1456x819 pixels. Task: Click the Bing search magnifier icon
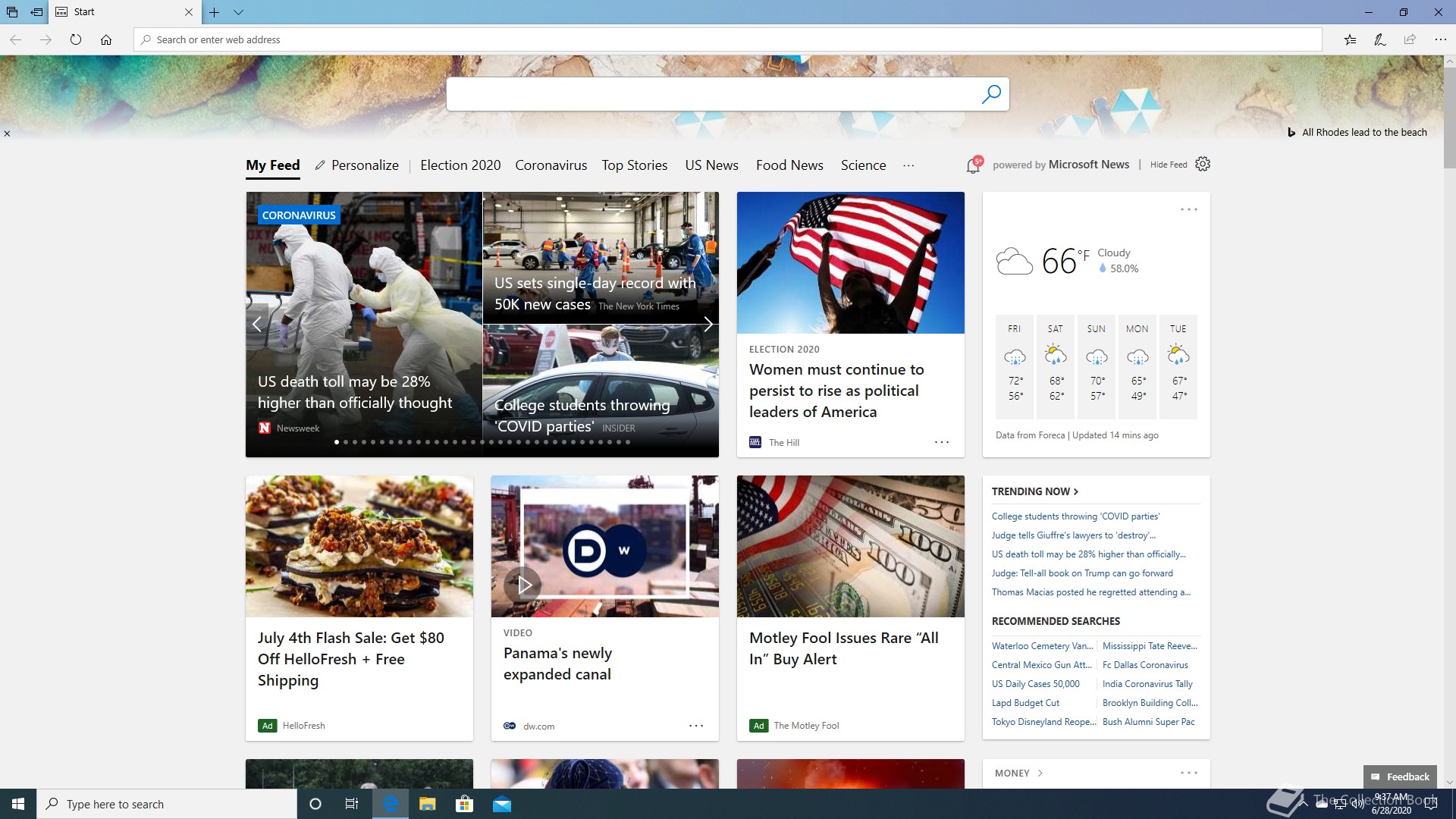point(990,94)
